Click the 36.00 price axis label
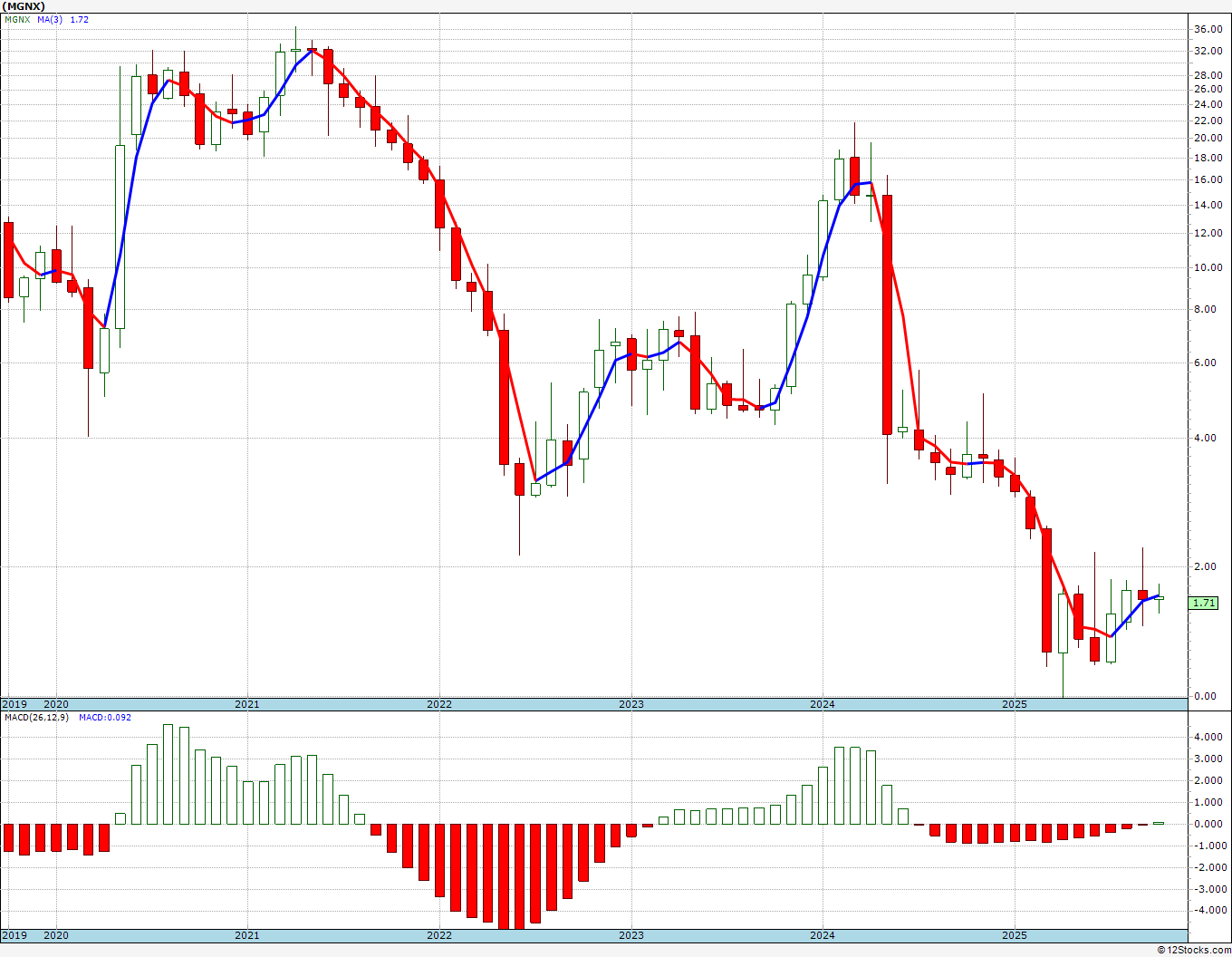Image resolution: width=1232 pixels, height=957 pixels. (x=1208, y=29)
